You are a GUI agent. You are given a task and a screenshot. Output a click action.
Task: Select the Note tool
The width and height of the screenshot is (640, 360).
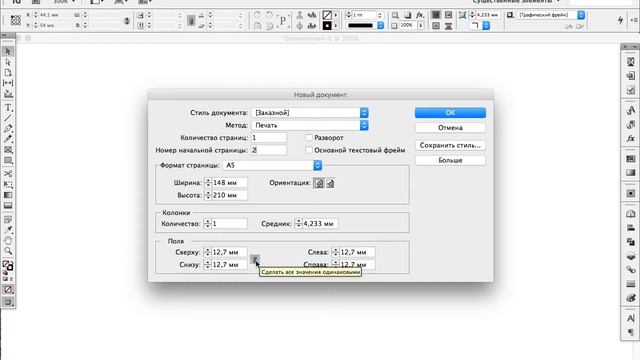[x=8, y=220]
